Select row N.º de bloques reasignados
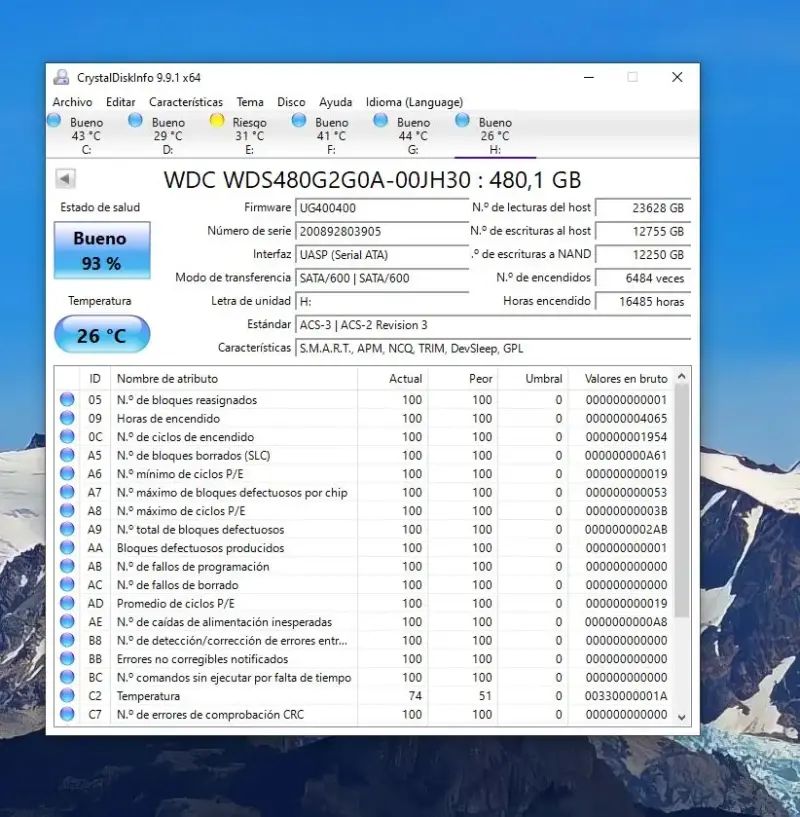 click(364, 400)
